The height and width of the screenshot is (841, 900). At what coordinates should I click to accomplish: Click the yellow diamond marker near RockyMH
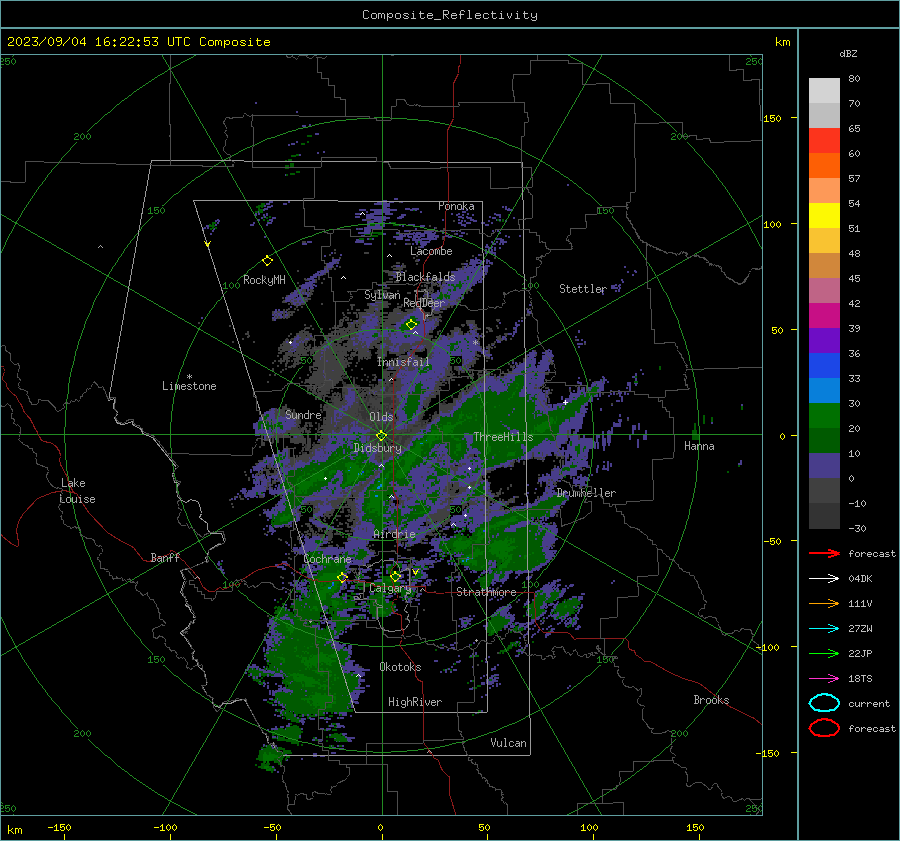[267, 261]
